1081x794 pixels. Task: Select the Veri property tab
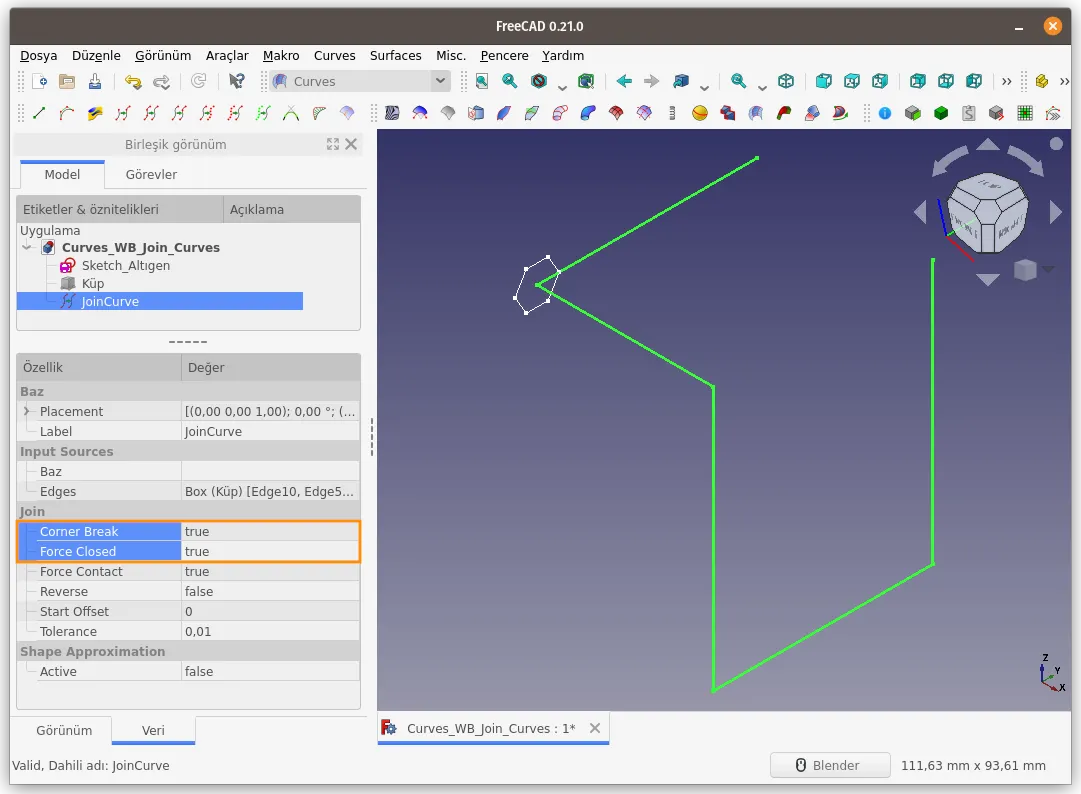(153, 731)
